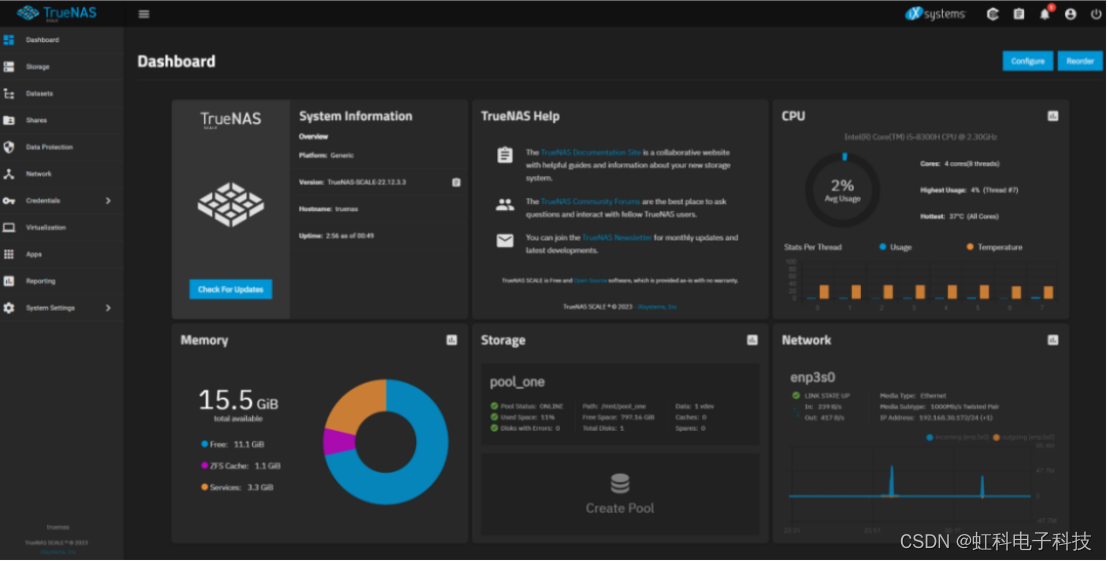Open the TrueCommand status icon in top bar
The width and height of the screenshot is (1108, 561).
992,14
